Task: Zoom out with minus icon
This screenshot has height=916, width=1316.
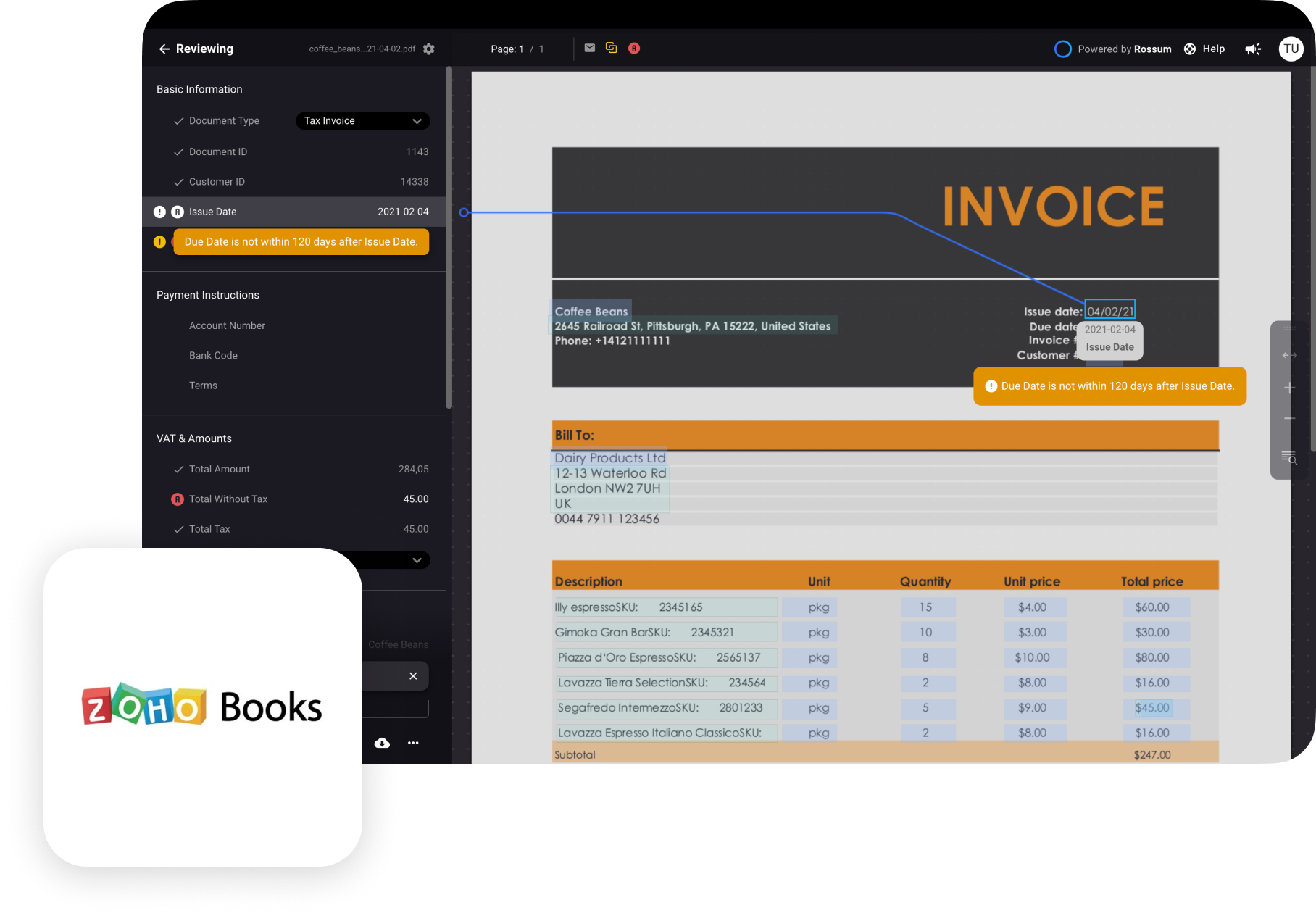Action: (x=1290, y=418)
